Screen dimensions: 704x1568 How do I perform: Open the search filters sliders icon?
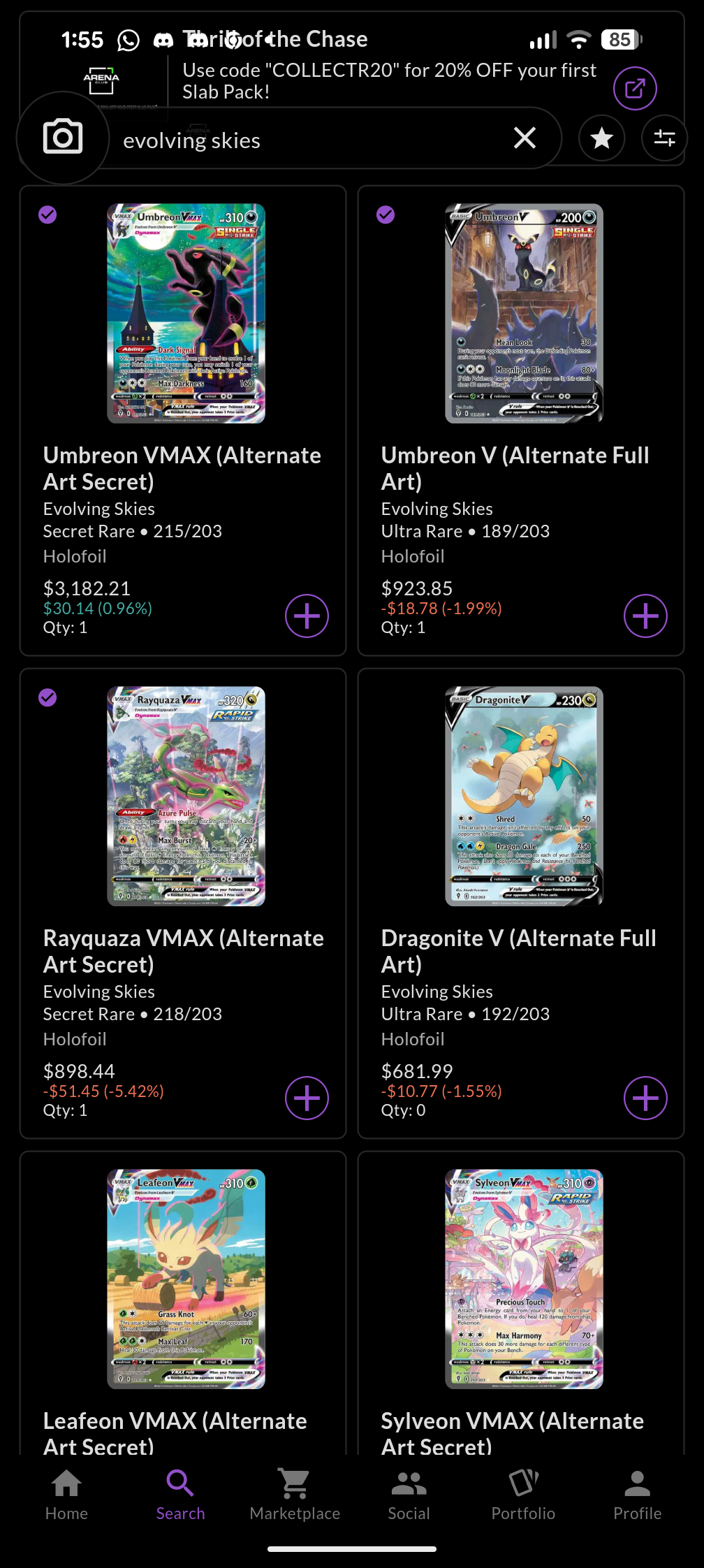pyautogui.click(x=663, y=138)
